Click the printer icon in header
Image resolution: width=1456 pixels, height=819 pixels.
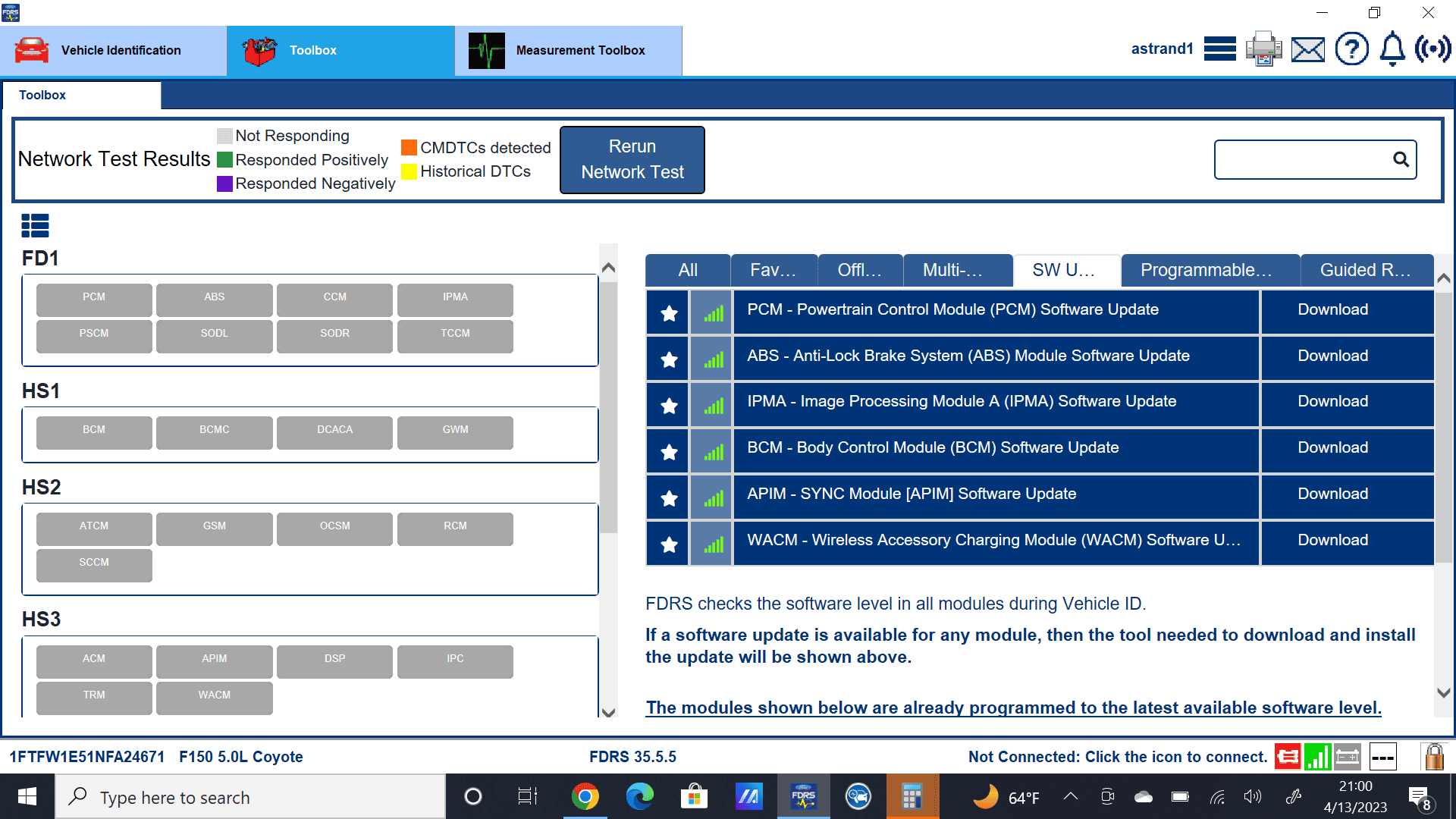coord(1263,49)
